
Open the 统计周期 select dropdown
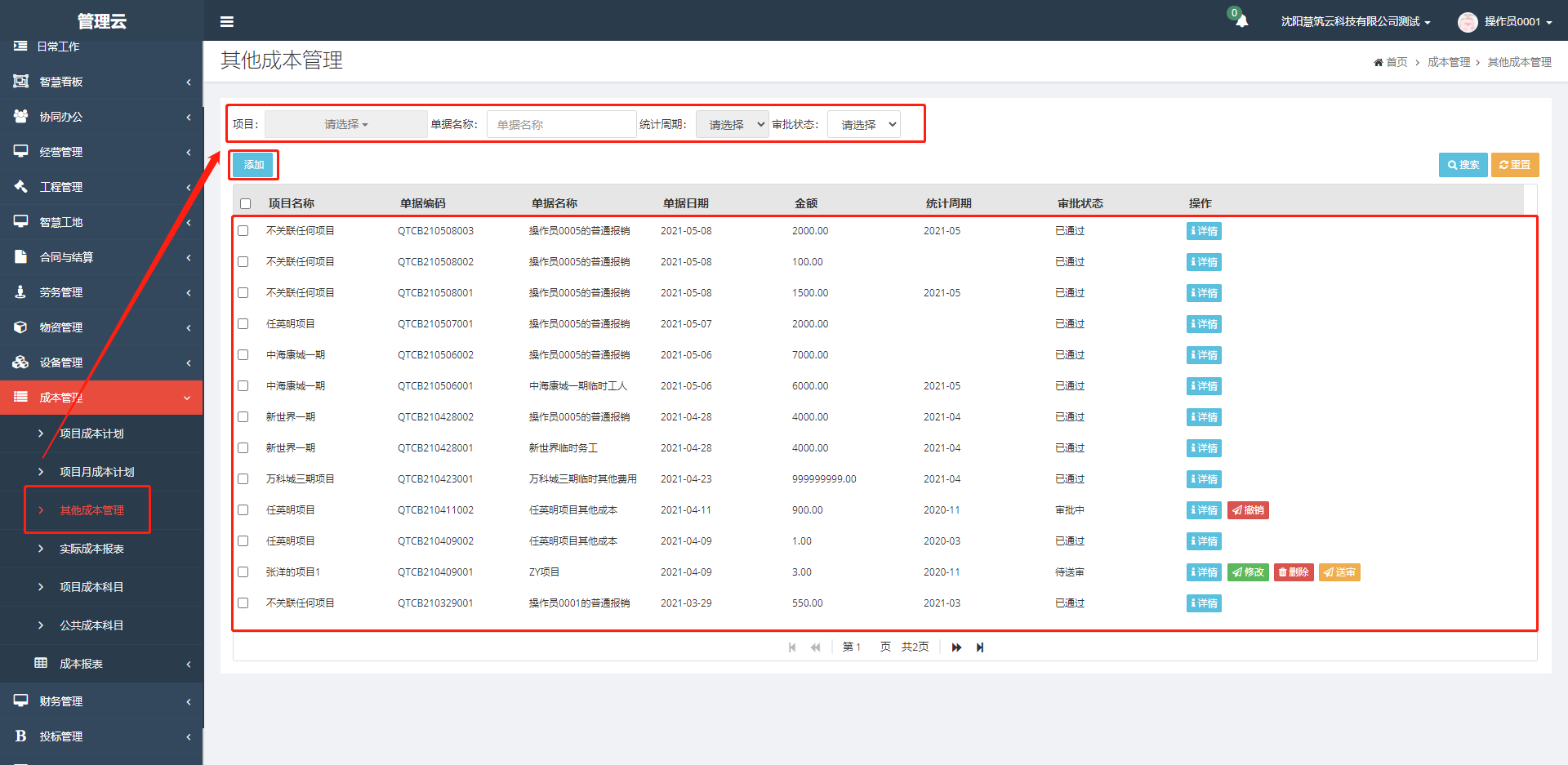(x=732, y=124)
